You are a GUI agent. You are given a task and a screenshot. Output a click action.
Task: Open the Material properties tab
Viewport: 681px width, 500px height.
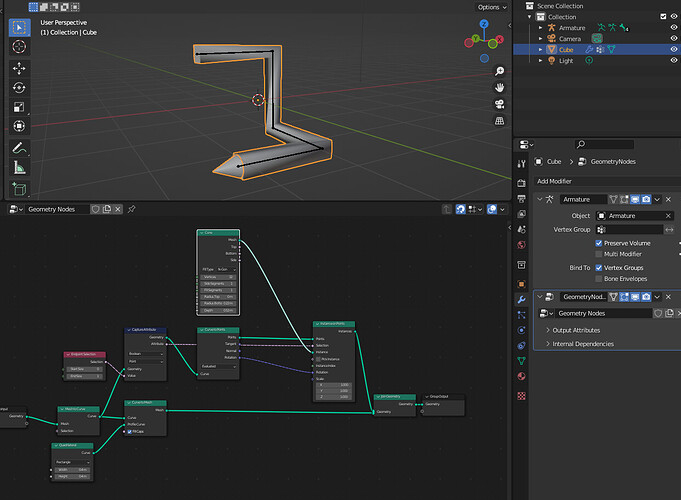click(x=522, y=377)
